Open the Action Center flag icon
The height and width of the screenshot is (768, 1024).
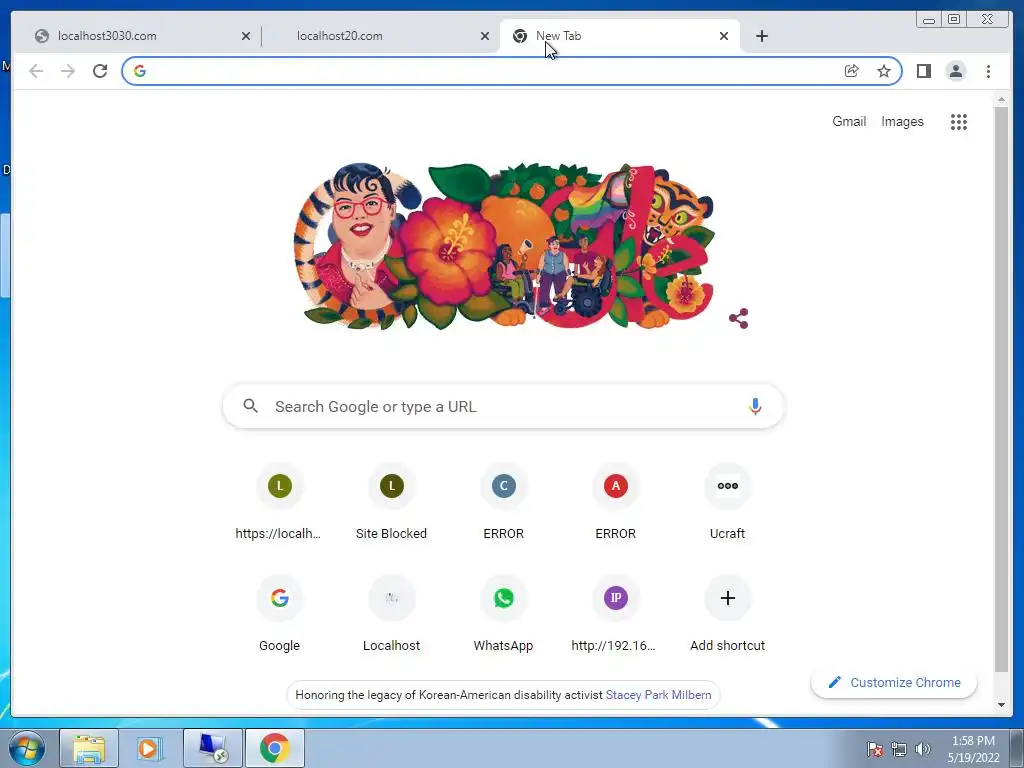click(875, 749)
